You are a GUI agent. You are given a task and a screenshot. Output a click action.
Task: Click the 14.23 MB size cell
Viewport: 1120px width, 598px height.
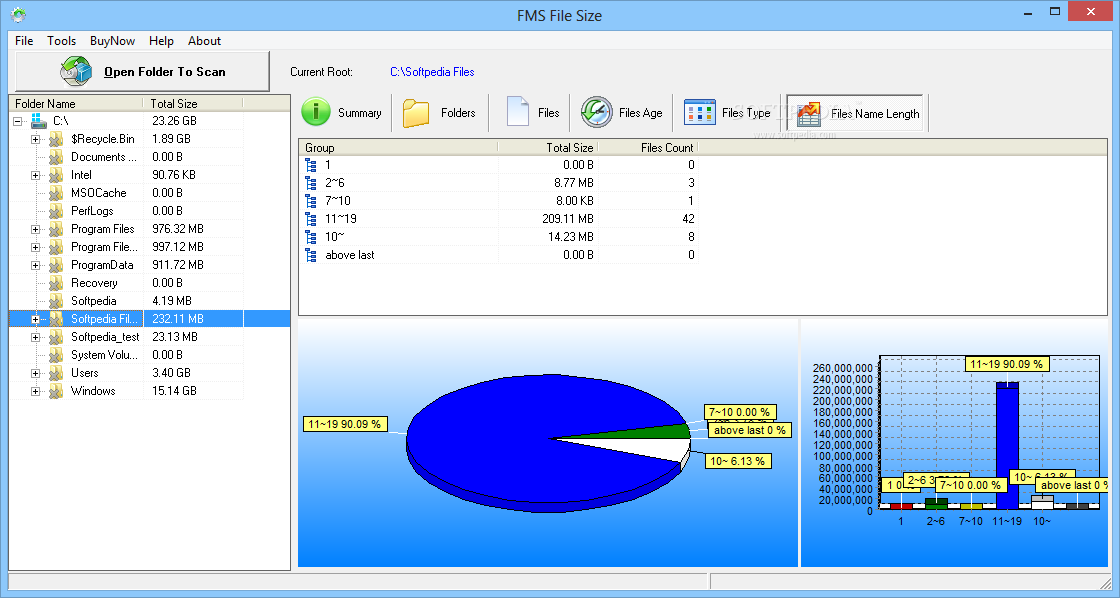(x=570, y=236)
